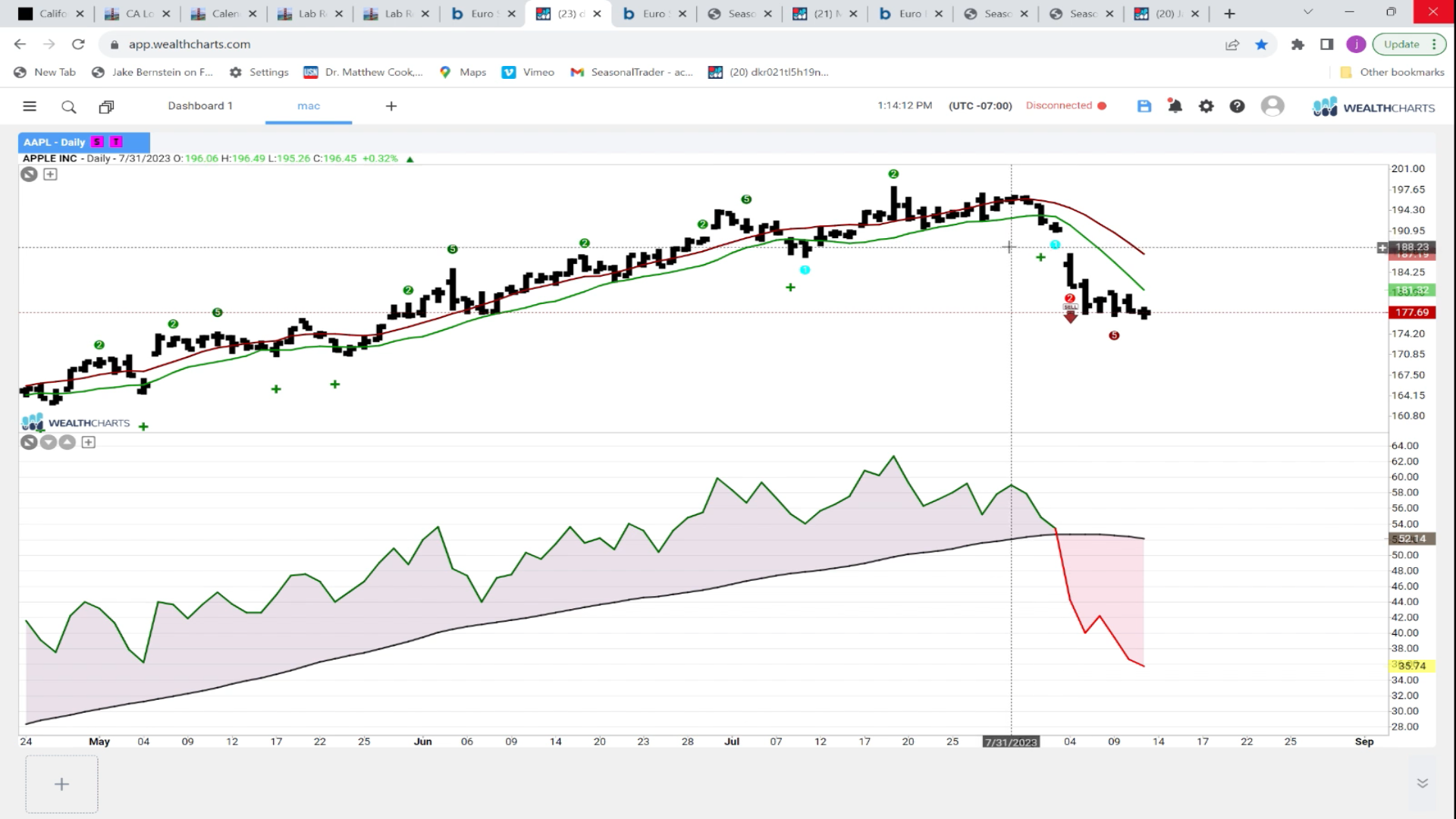This screenshot has height=819, width=1456.
Task: Collapse the bottom panel double chevron
Action: point(1423,783)
